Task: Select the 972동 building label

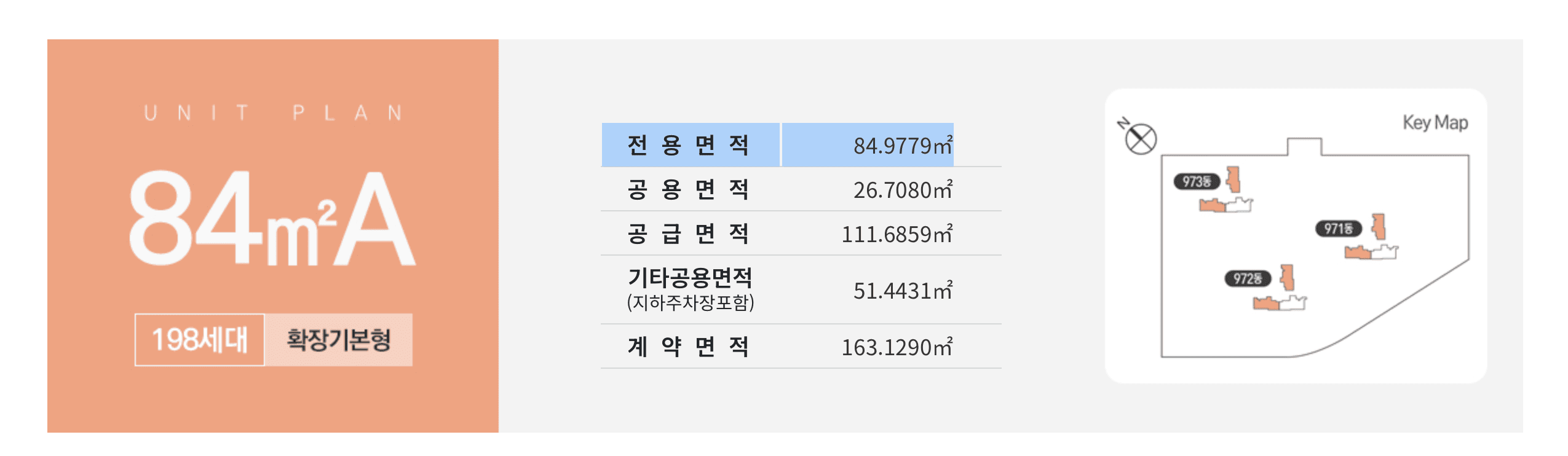Action: (x=1247, y=279)
